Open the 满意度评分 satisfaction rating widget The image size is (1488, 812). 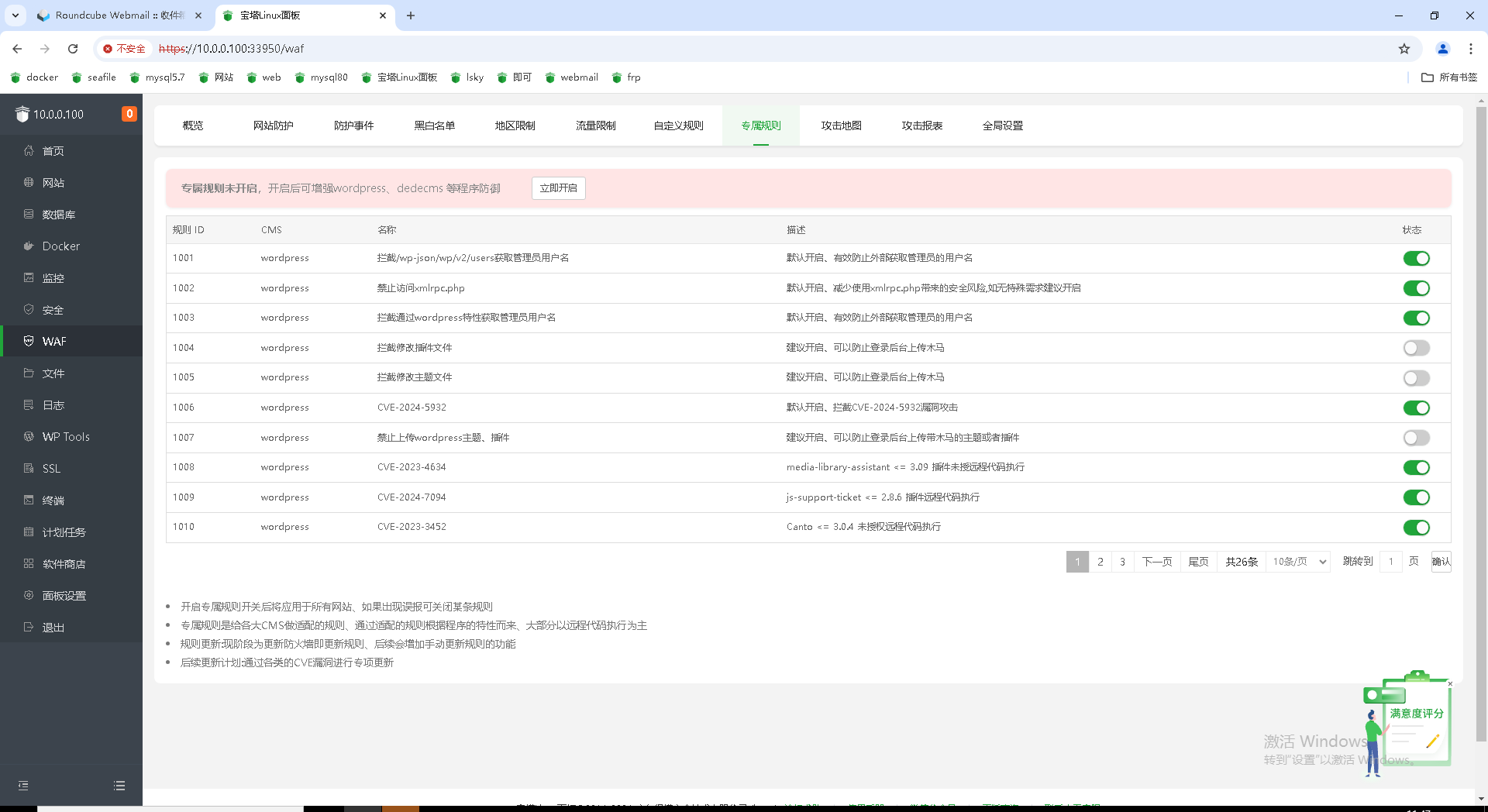[1409, 722]
